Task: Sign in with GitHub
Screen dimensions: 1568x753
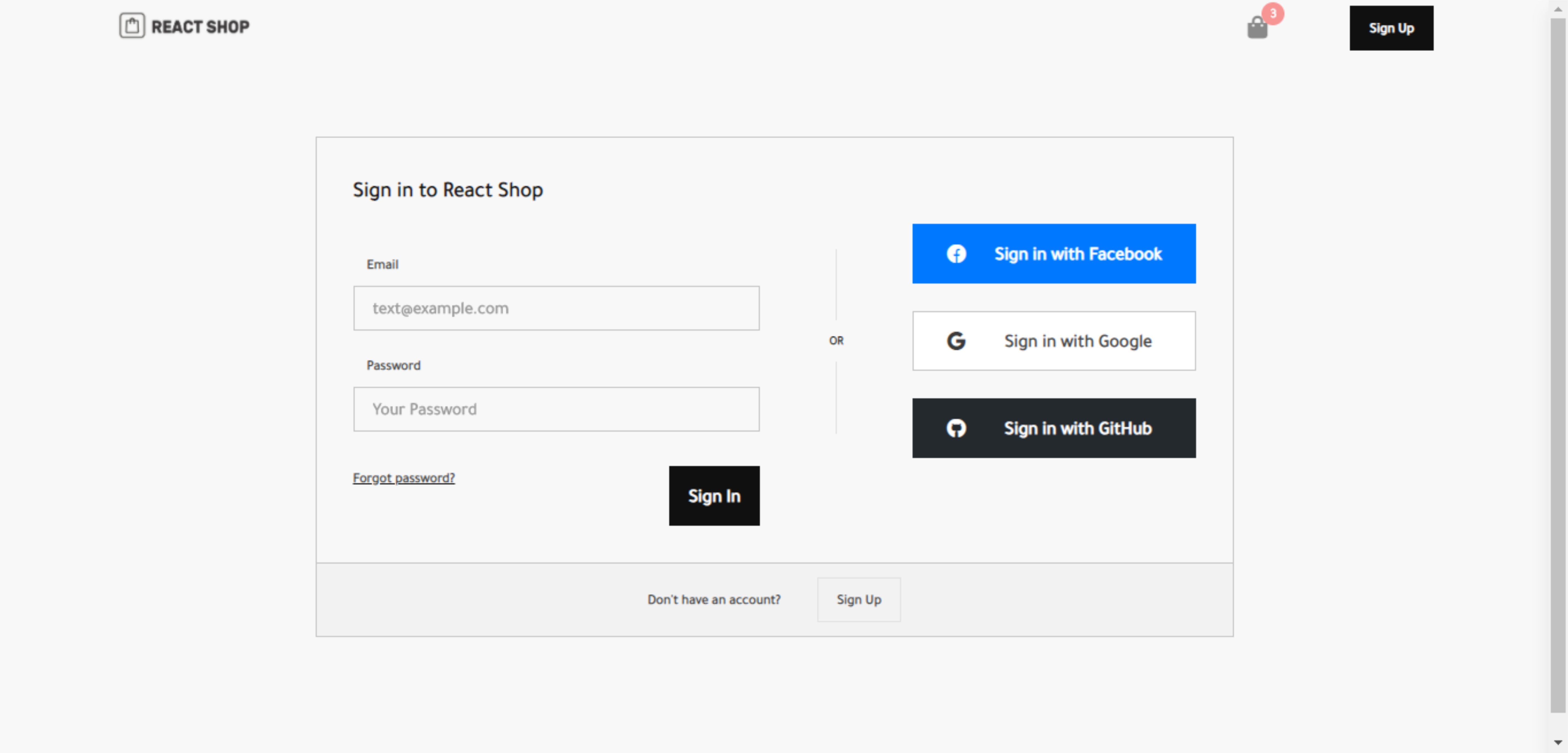Action: coord(1054,428)
